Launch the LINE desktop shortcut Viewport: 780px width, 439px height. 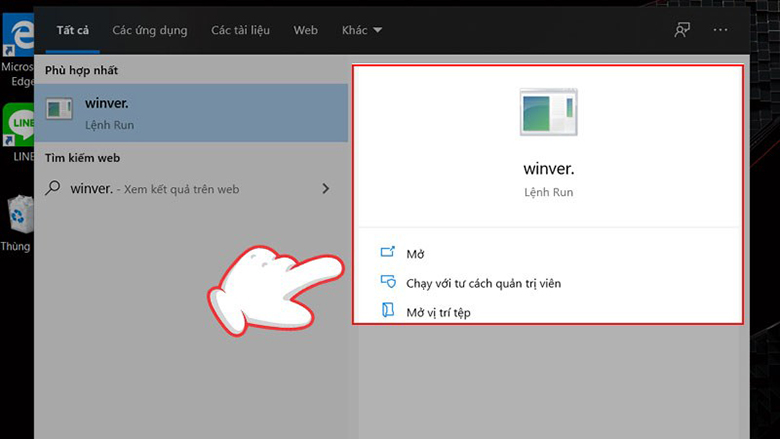click(19, 133)
